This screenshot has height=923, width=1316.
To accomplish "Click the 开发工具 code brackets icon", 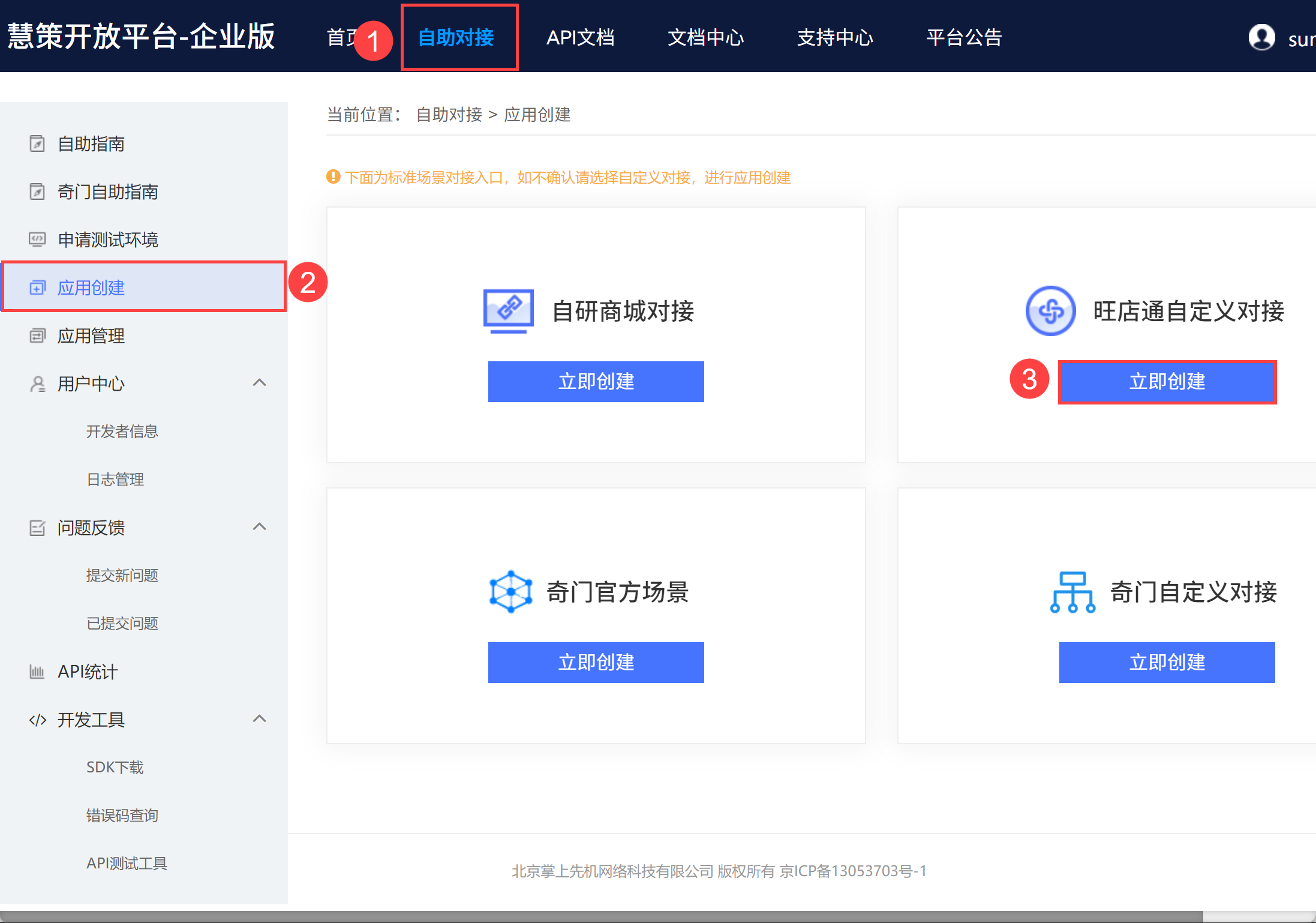I will click(37, 720).
